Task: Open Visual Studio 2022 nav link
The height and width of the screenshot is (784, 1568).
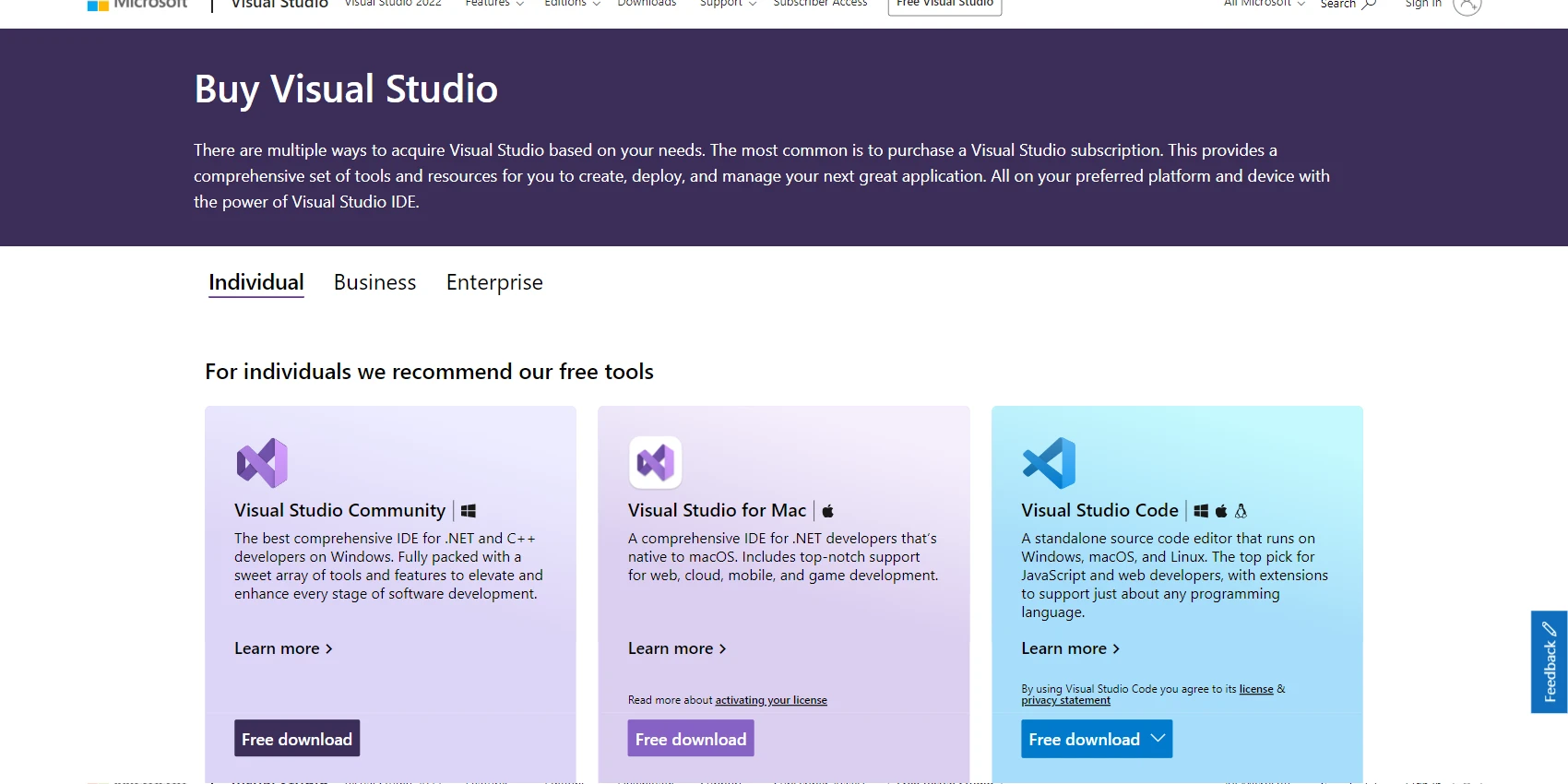Action: coord(393,4)
